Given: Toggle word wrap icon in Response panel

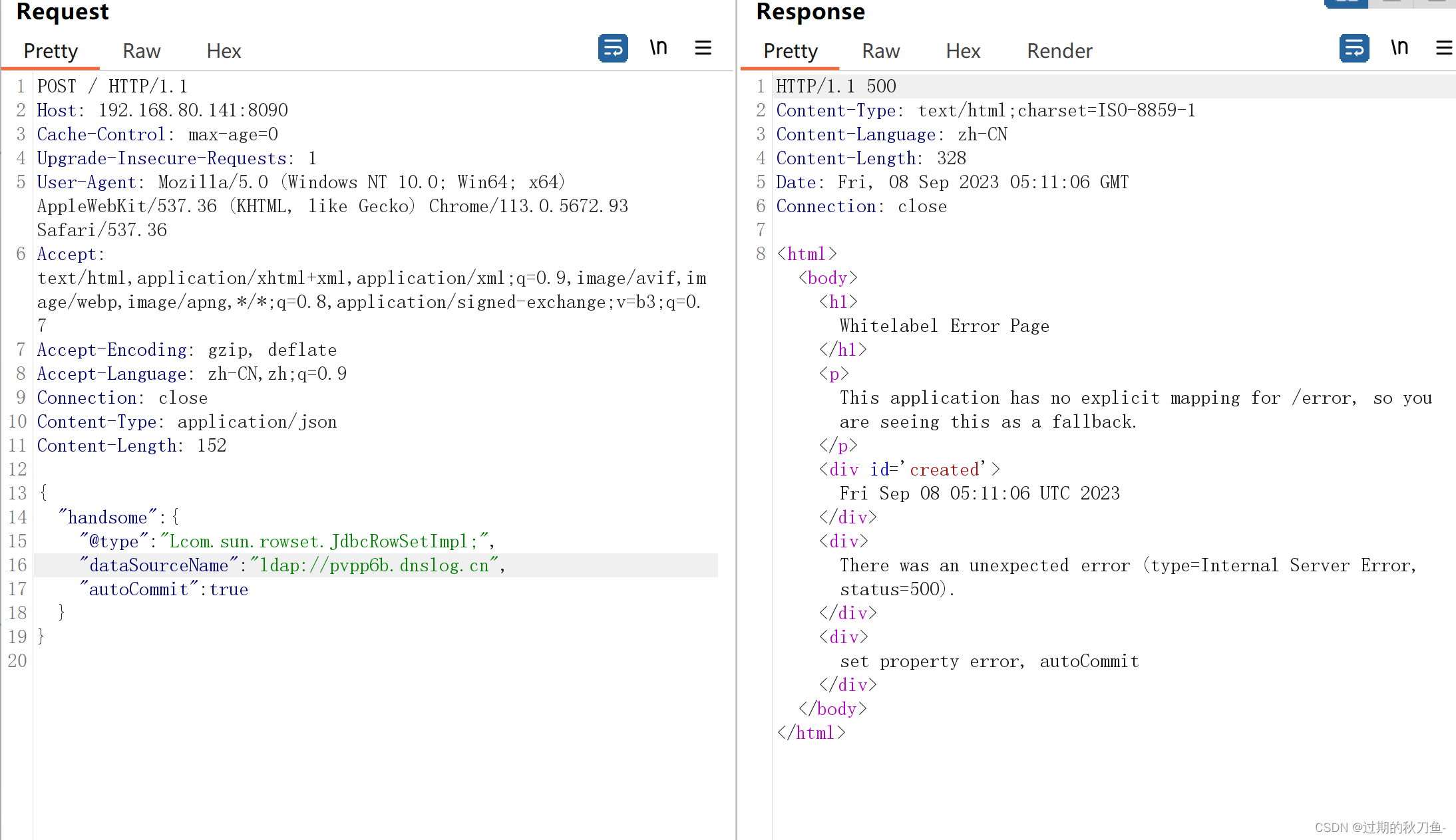Looking at the screenshot, I should 1354,49.
